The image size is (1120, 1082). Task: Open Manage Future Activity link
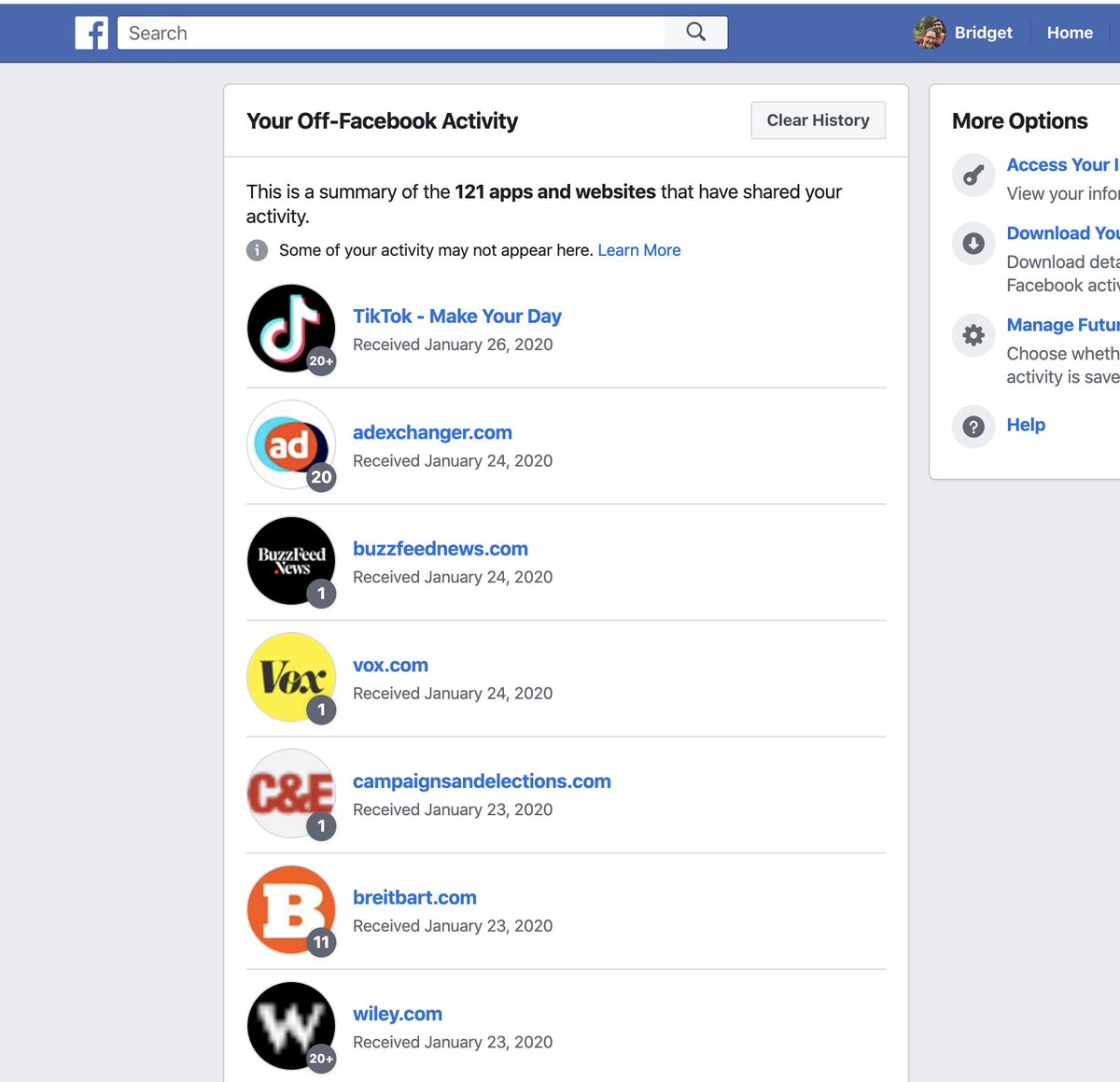[1062, 325]
